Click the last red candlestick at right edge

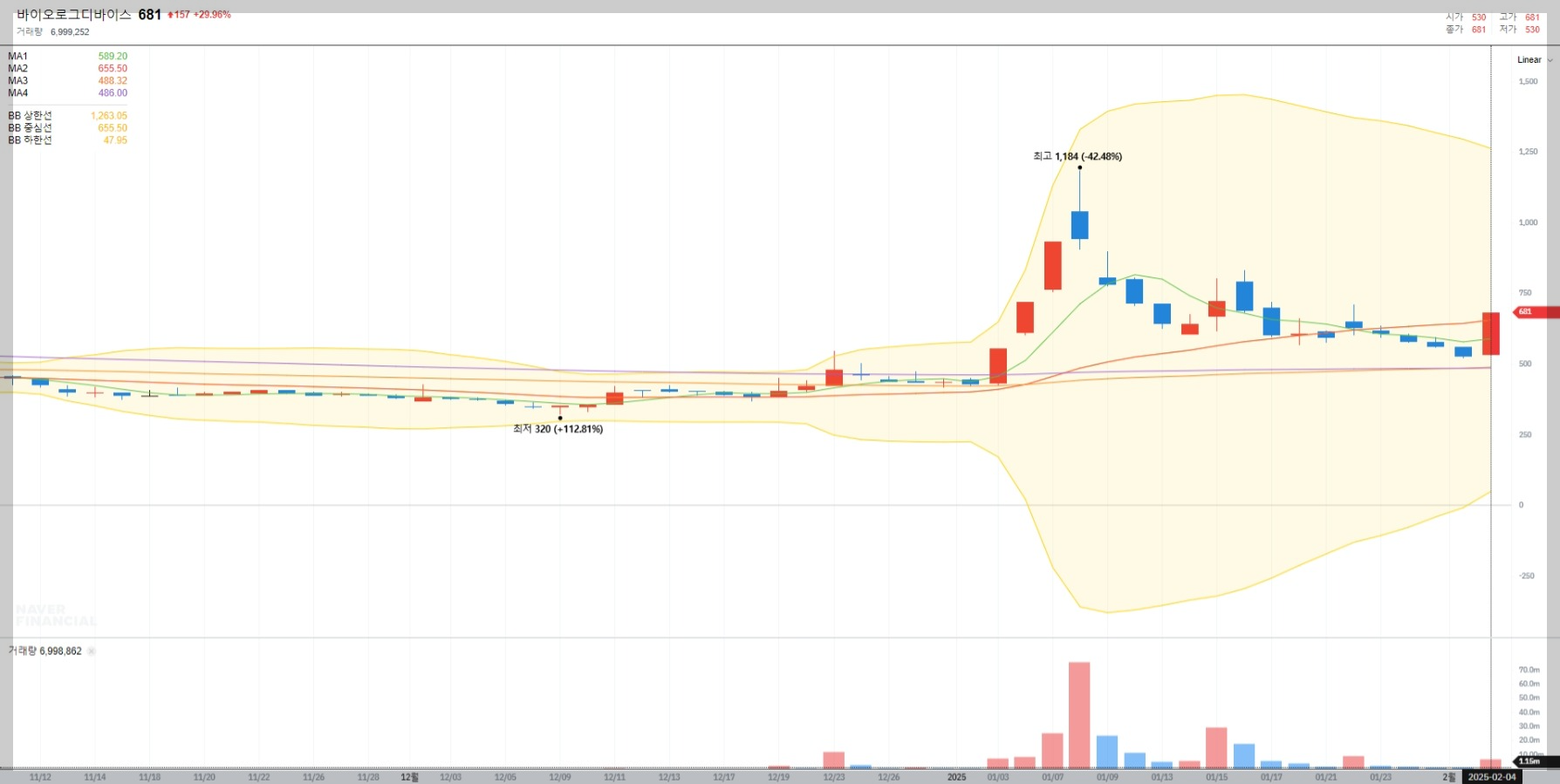[x=1491, y=333]
